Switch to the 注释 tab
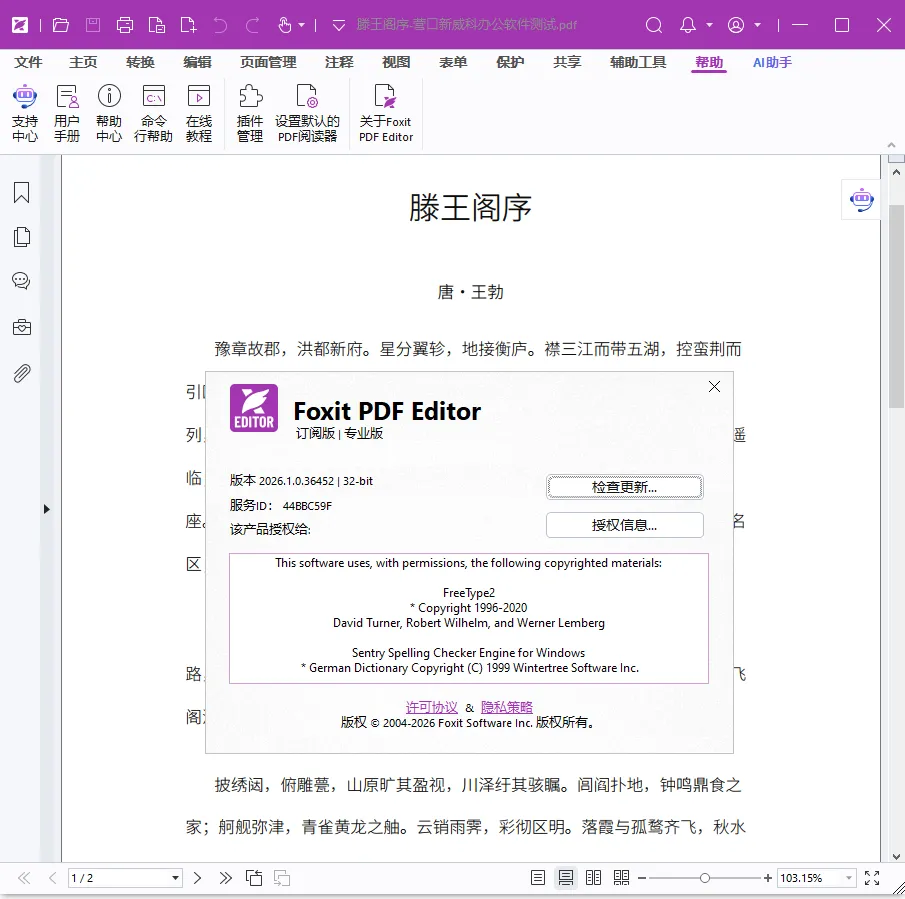Image resolution: width=905 pixels, height=899 pixels. [x=339, y=62]
